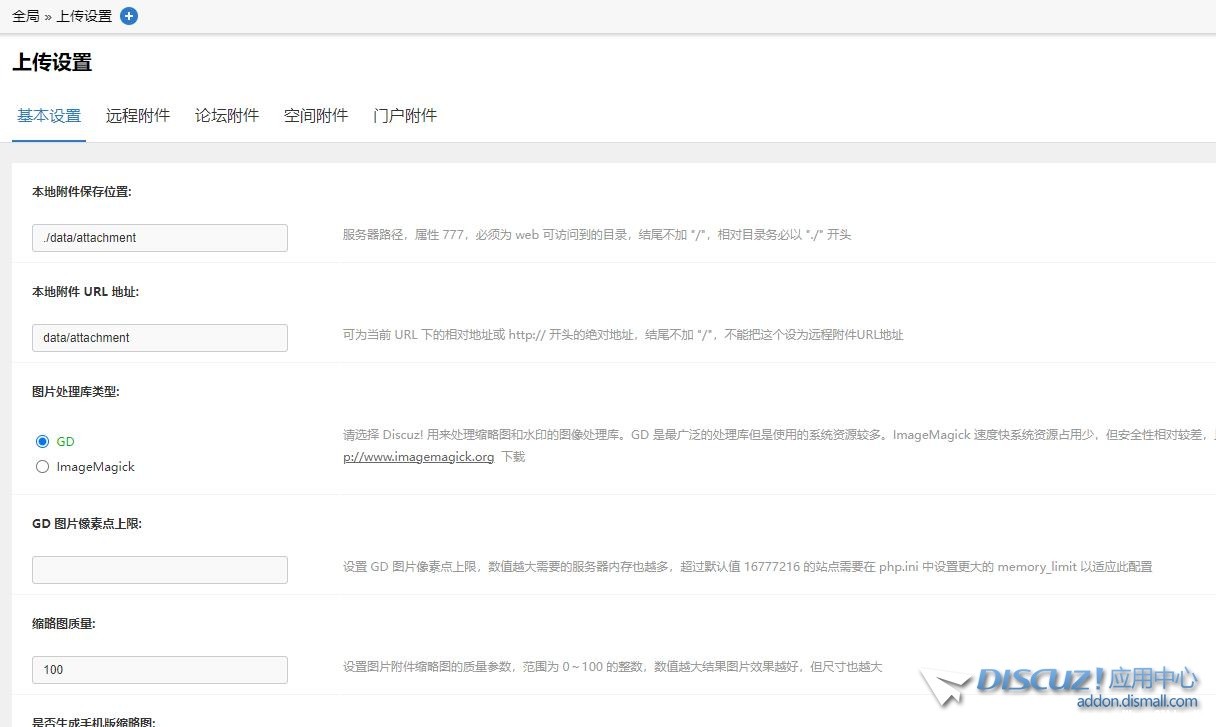Click the DISCUZ! 应用中心 logo text
Viewport: 1216px width, 727px height.
[1086, 680]
